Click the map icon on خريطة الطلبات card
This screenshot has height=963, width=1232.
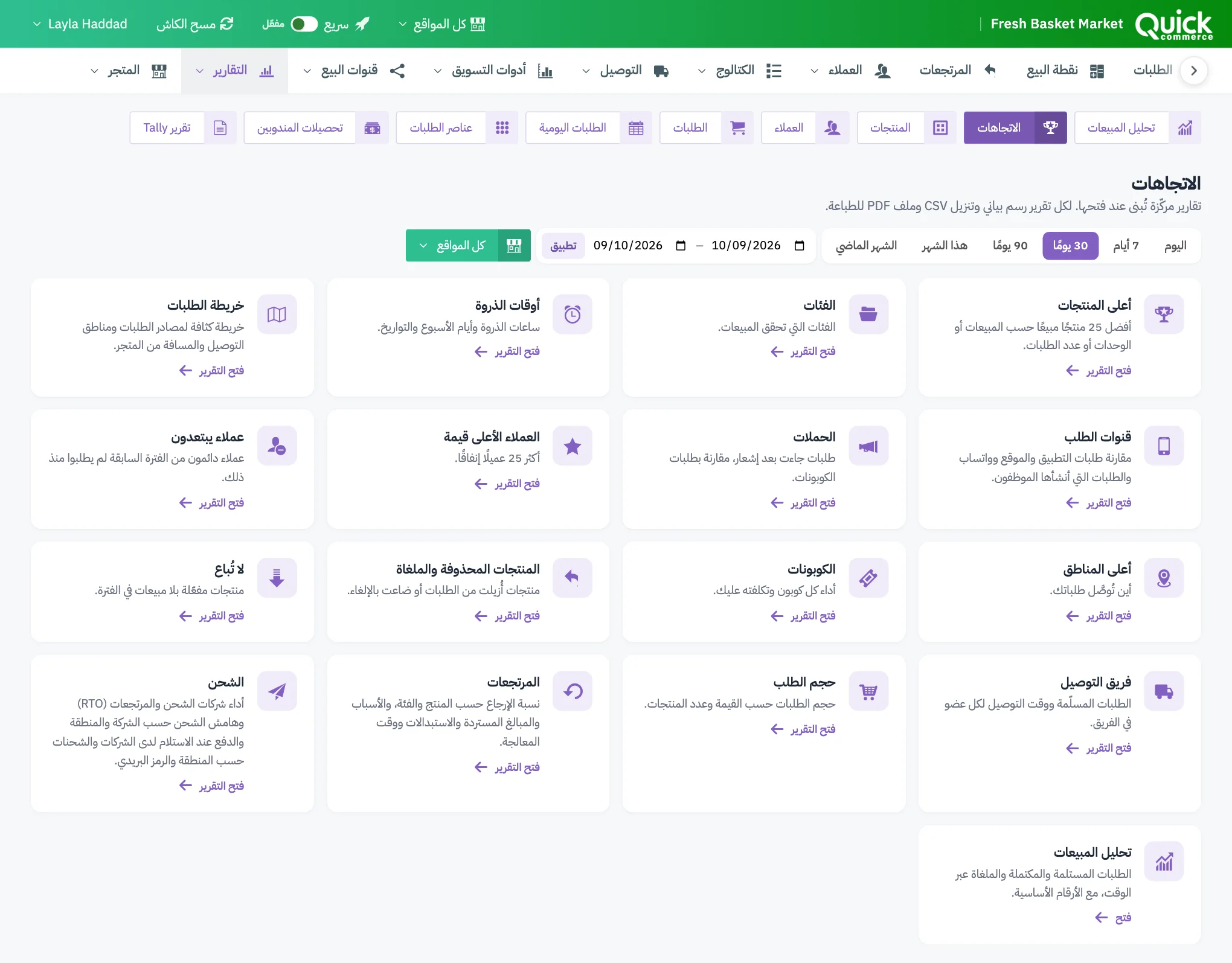[x=277, y=314]
